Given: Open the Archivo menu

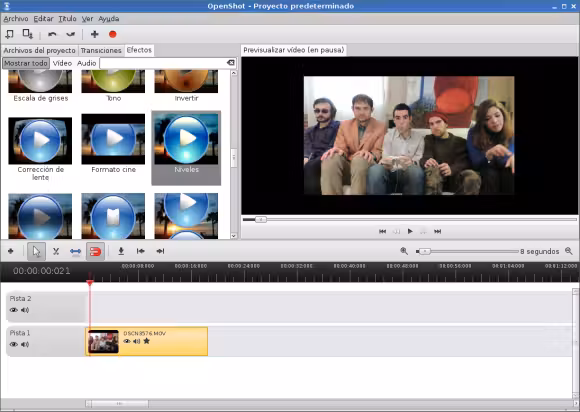Looking at the screenshot, I should pyautogui.click(x=16, y=18).
